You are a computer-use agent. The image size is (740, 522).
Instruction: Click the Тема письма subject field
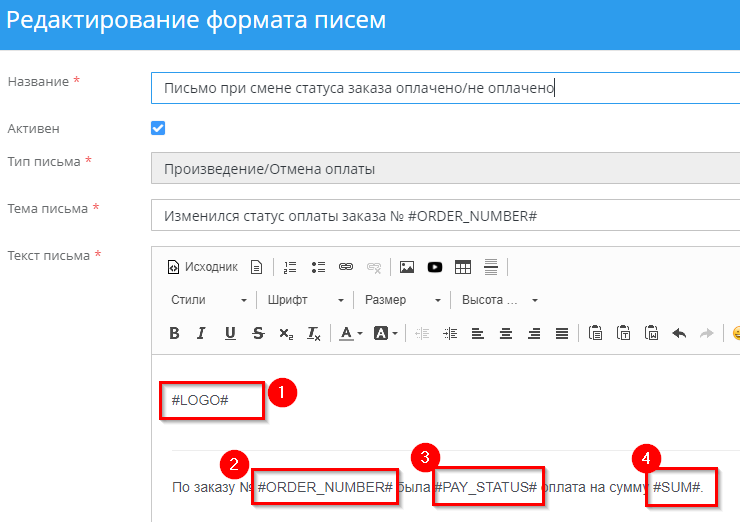click(445, 216)
